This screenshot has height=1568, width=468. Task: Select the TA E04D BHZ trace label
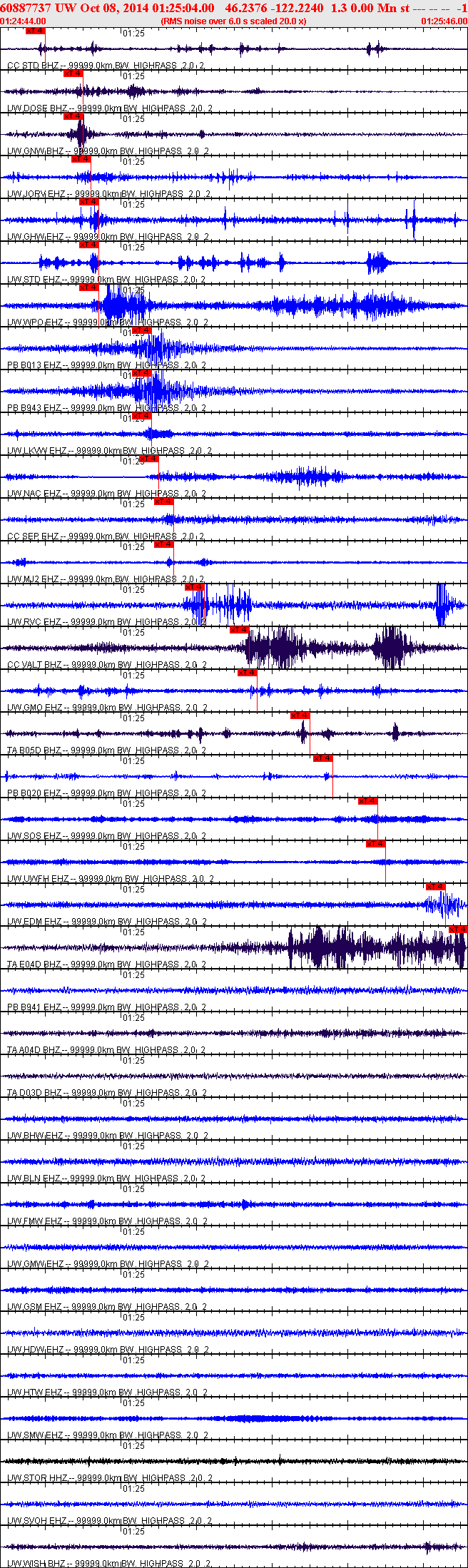(106, 964)
